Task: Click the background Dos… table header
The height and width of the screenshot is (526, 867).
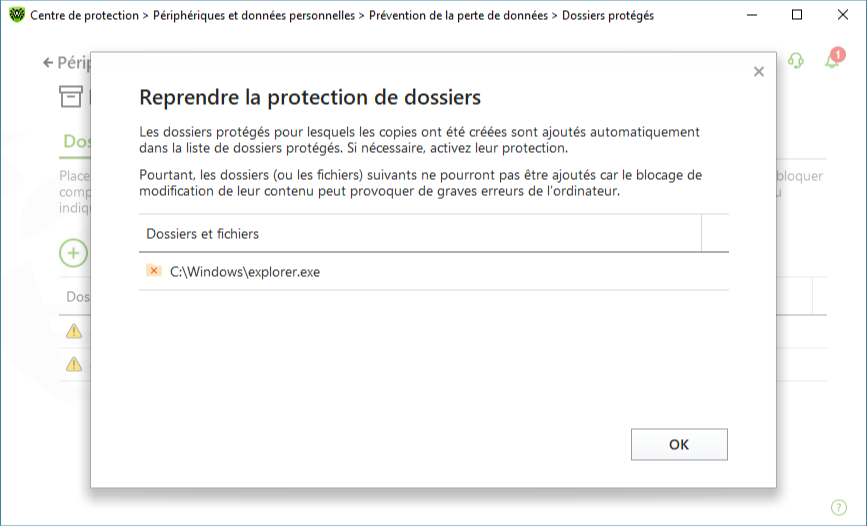Action: [75, 297]
